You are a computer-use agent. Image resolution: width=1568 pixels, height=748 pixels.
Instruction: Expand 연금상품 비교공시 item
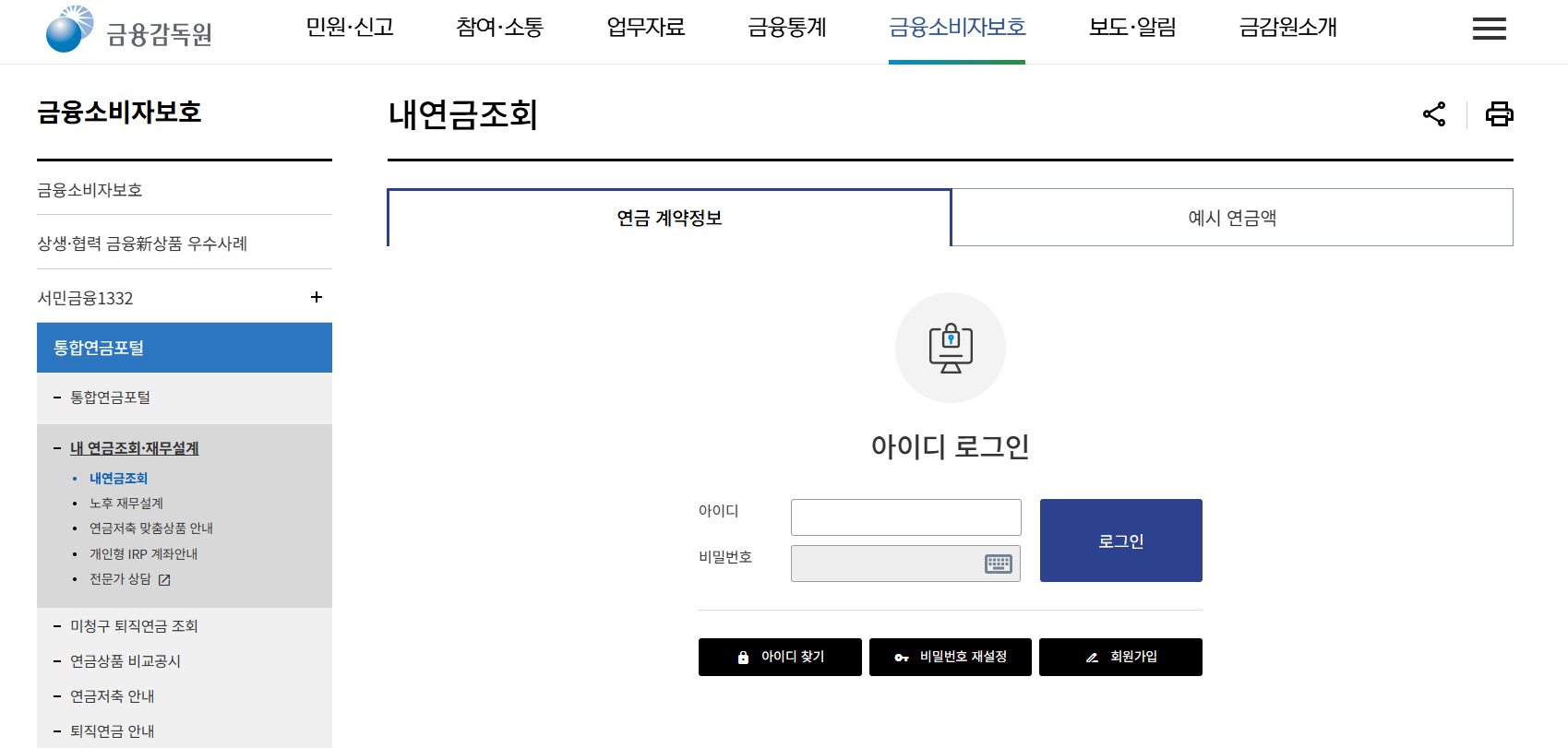(x=126, y=661)
